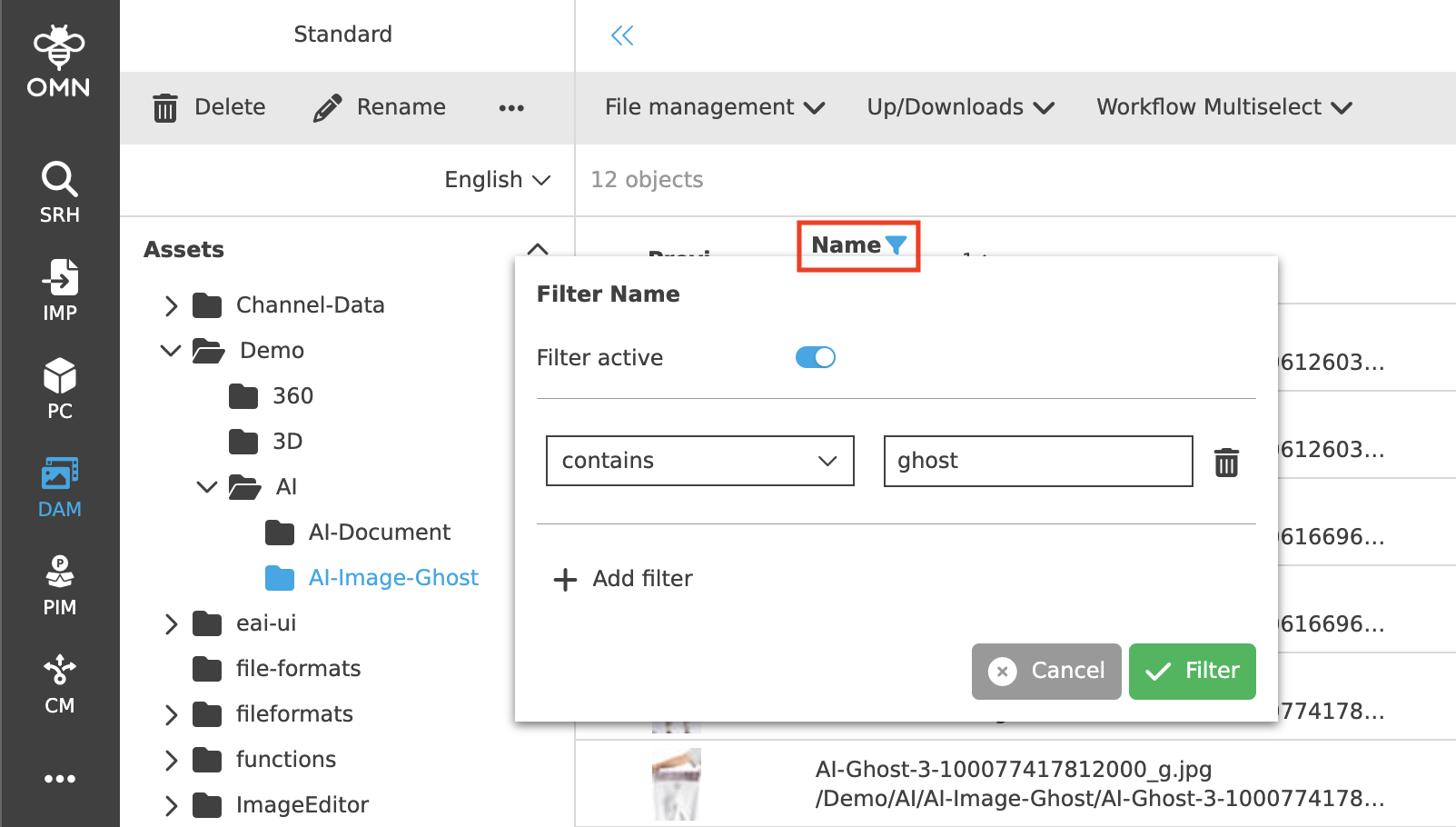1456x827 pixels.
Task: Select the IMP import module
Action: tap(58, 289)
